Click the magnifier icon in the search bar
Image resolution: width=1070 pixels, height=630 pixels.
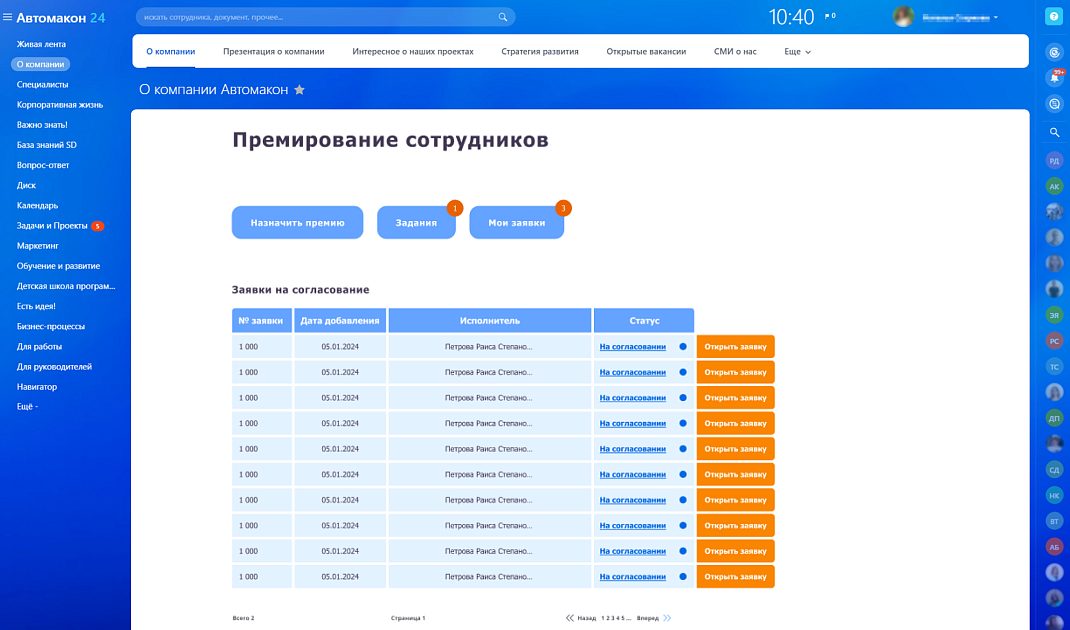click(503, 17)
